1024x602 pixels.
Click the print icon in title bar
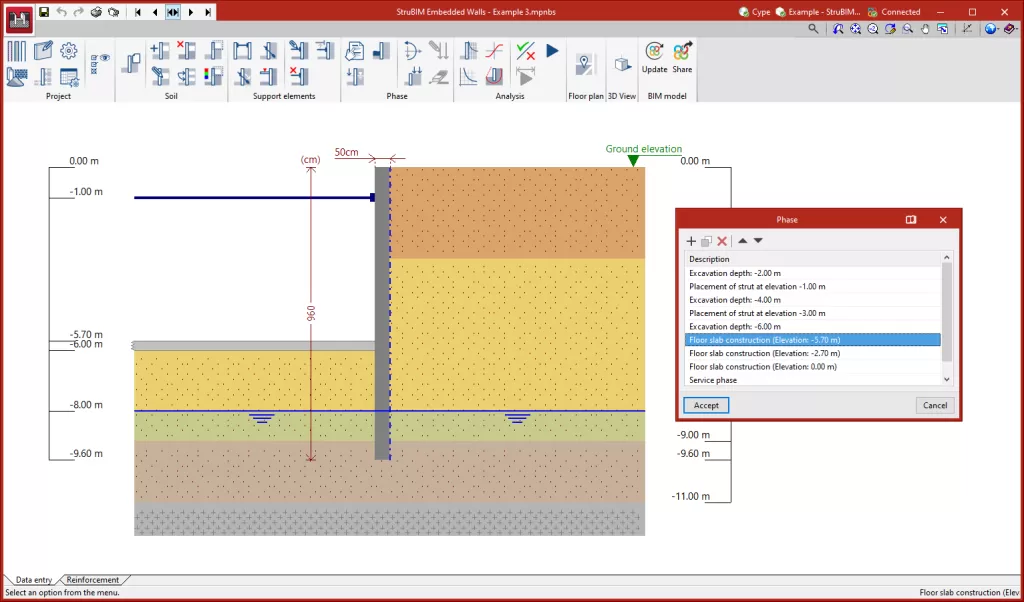(x=96, y=12)
